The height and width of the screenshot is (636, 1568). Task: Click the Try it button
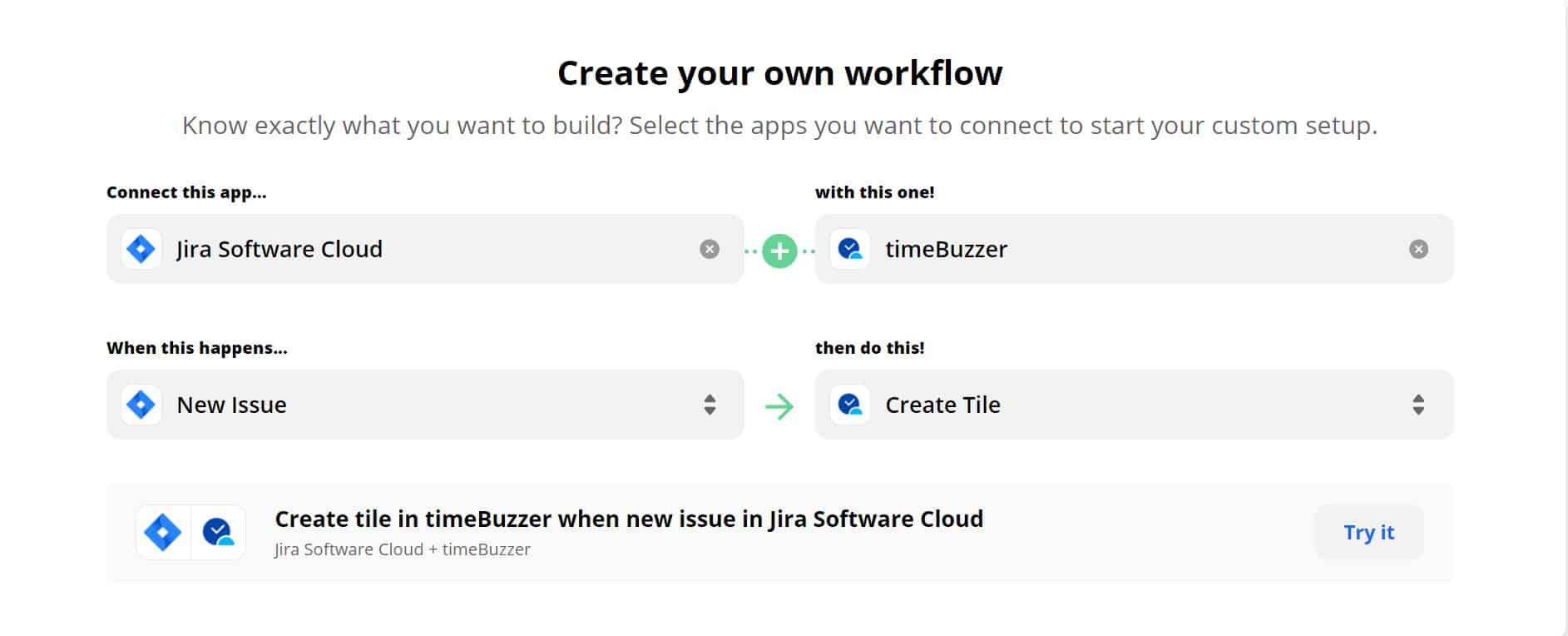(1368, 532)
